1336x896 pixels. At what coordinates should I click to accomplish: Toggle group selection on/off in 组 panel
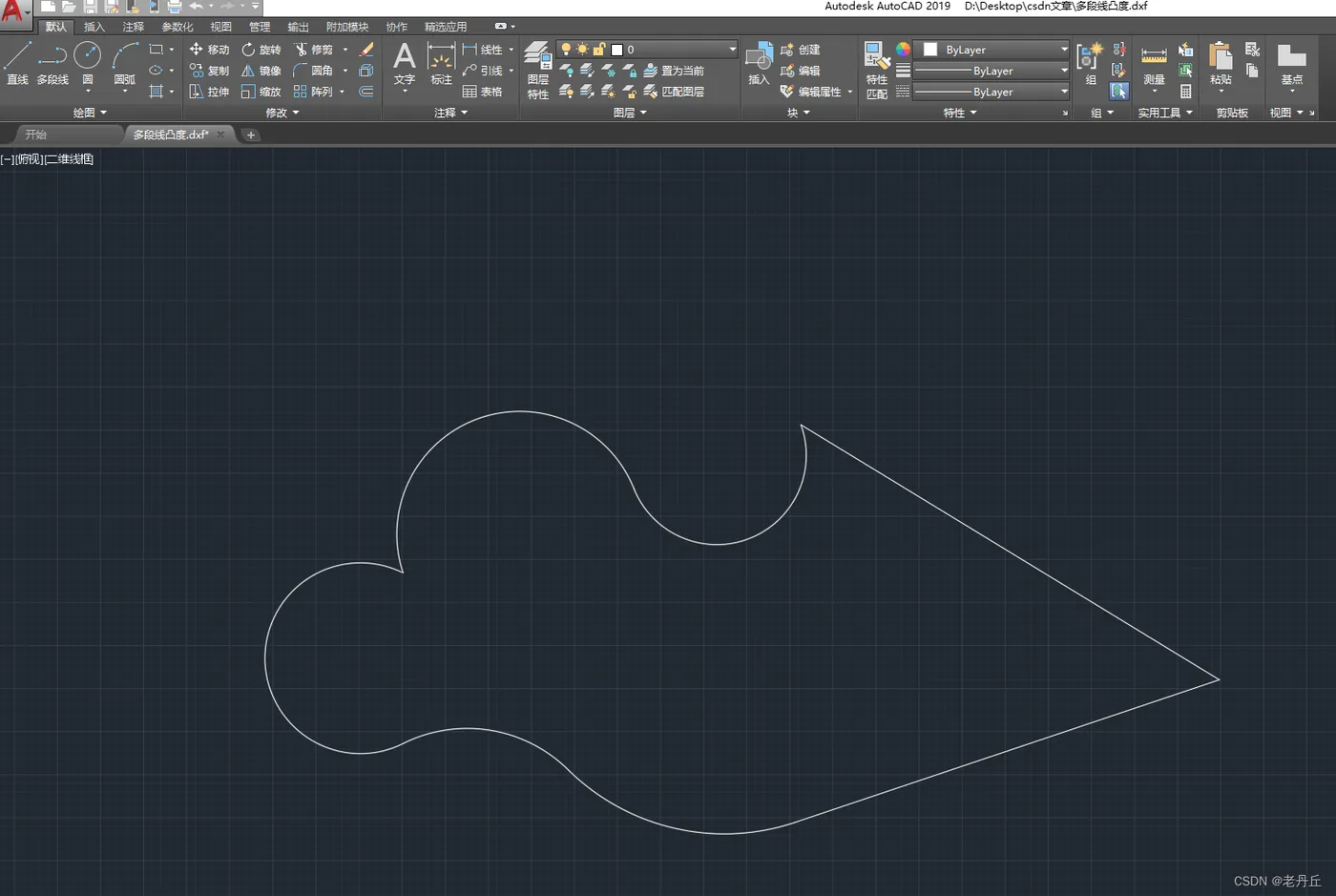(1119, 92)
